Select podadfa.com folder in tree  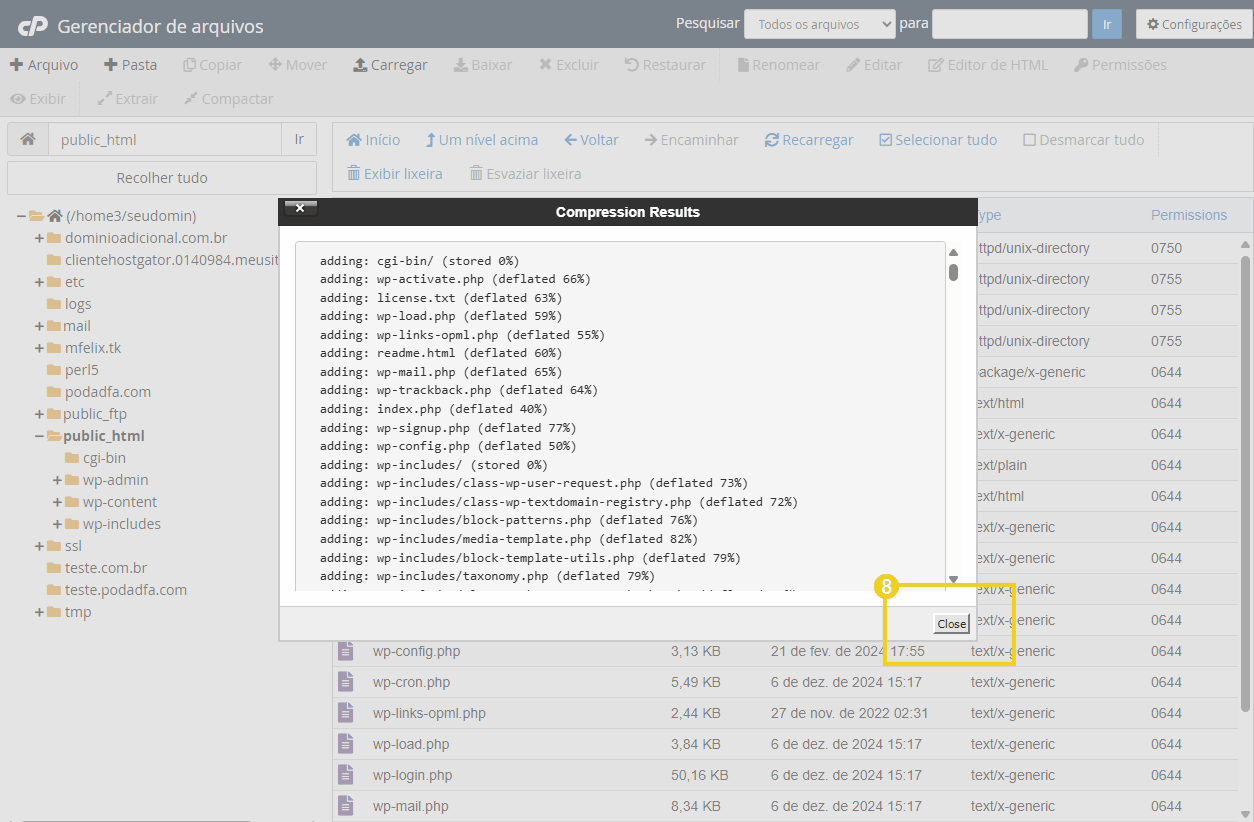pos(108,392)
